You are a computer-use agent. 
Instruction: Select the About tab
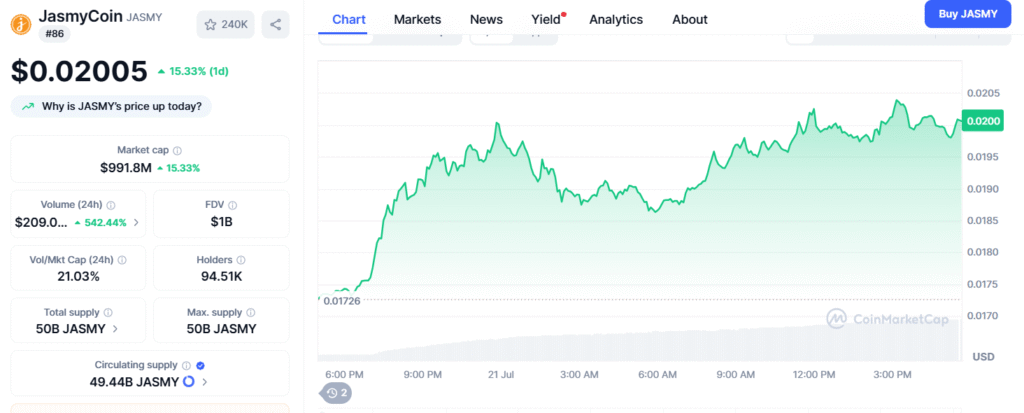690,20
